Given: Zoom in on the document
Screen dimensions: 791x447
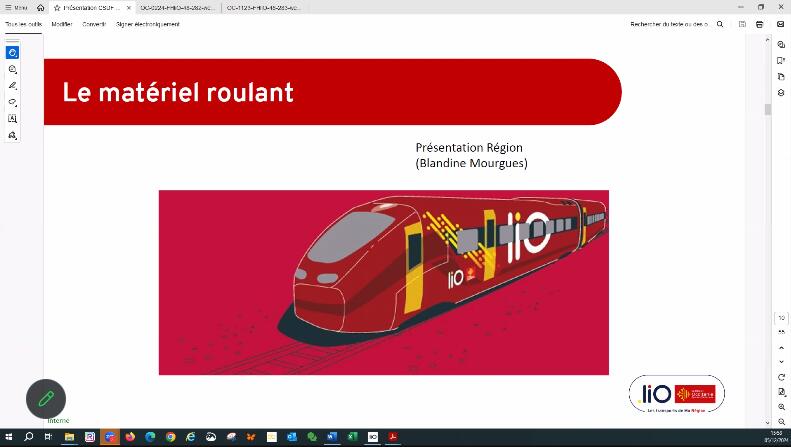Looking at the screenshot, I should (781, 407).
